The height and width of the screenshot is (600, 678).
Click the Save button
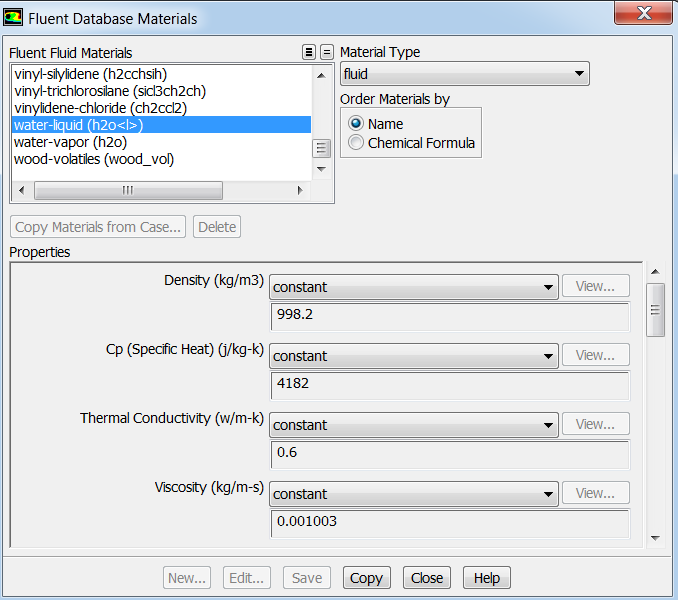point(307,578)
